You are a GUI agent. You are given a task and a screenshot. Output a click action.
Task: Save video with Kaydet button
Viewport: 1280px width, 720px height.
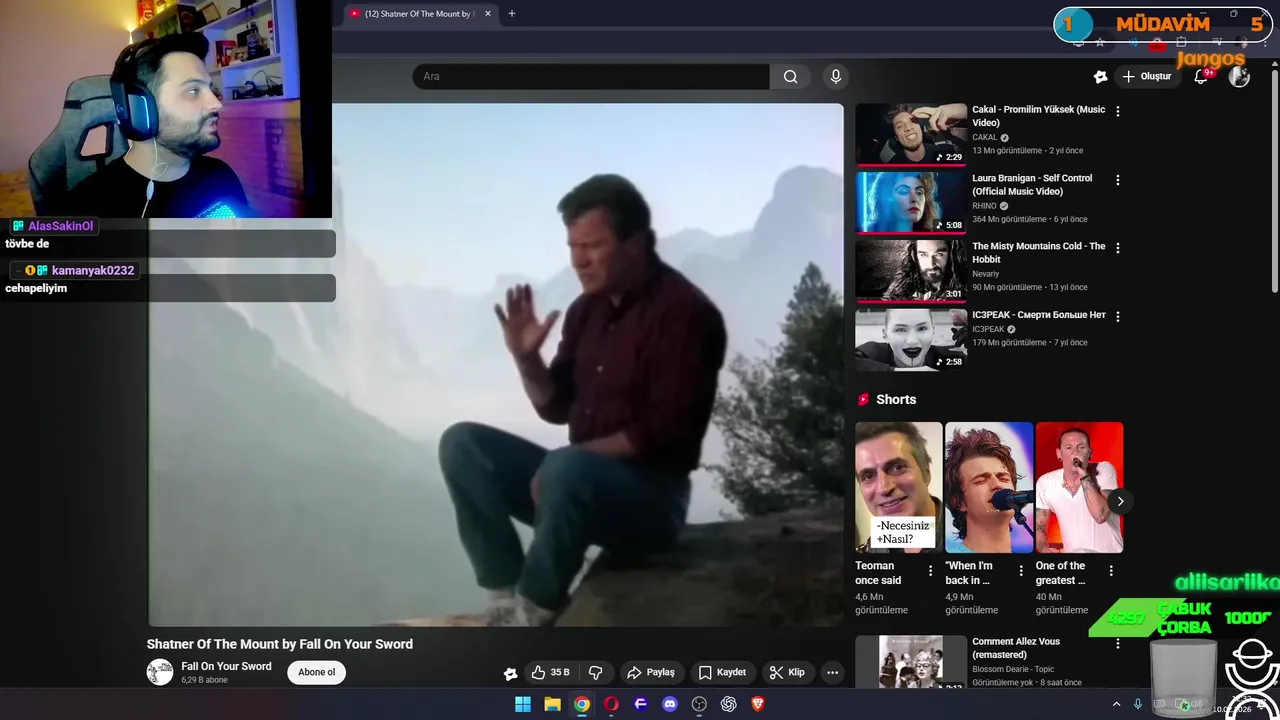[x=722, y=672]
